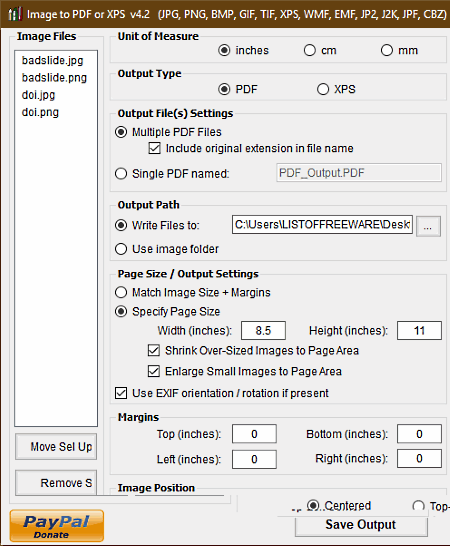
Task: Click the output path text field
Action: (x=323, y=225)
